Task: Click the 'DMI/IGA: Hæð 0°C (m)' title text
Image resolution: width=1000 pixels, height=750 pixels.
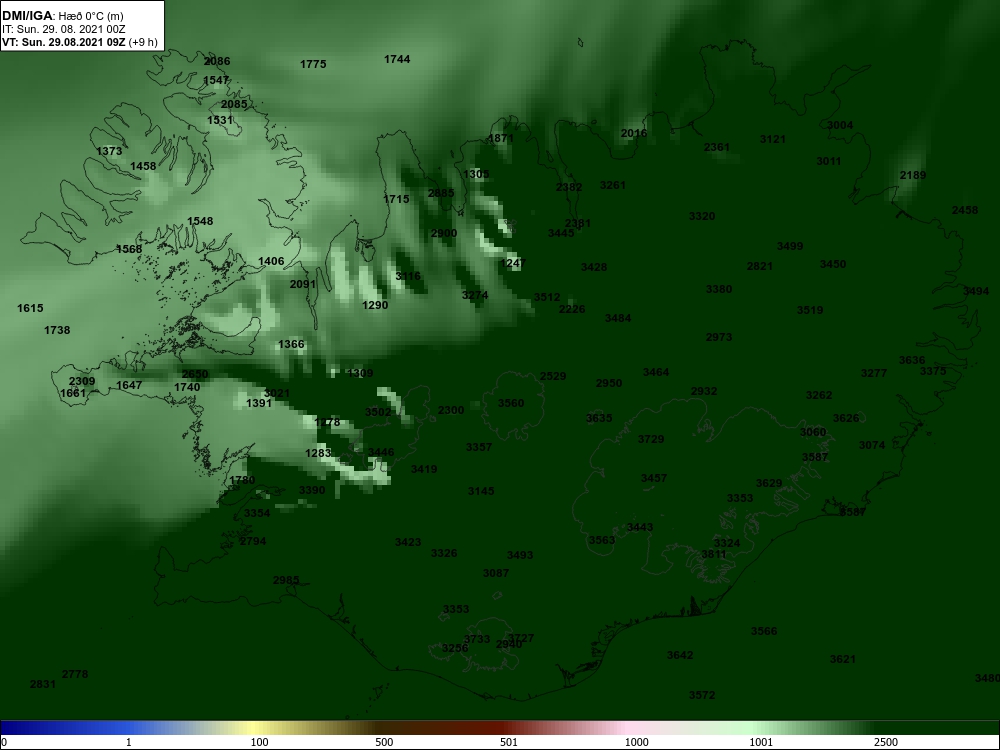Action: pyautogui.click(x=62, y=16)
